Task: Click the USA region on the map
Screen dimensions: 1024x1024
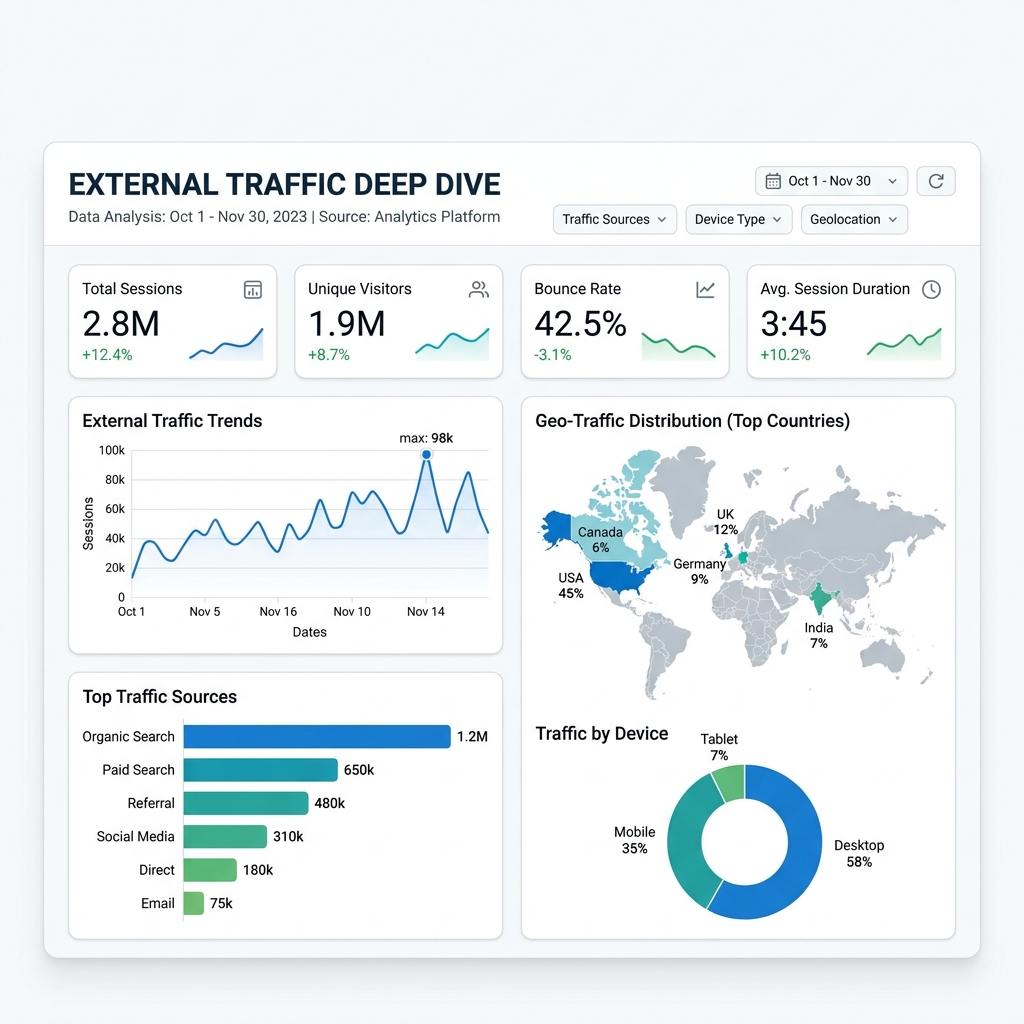Action: pyautogui.click(x=617, y=577)
